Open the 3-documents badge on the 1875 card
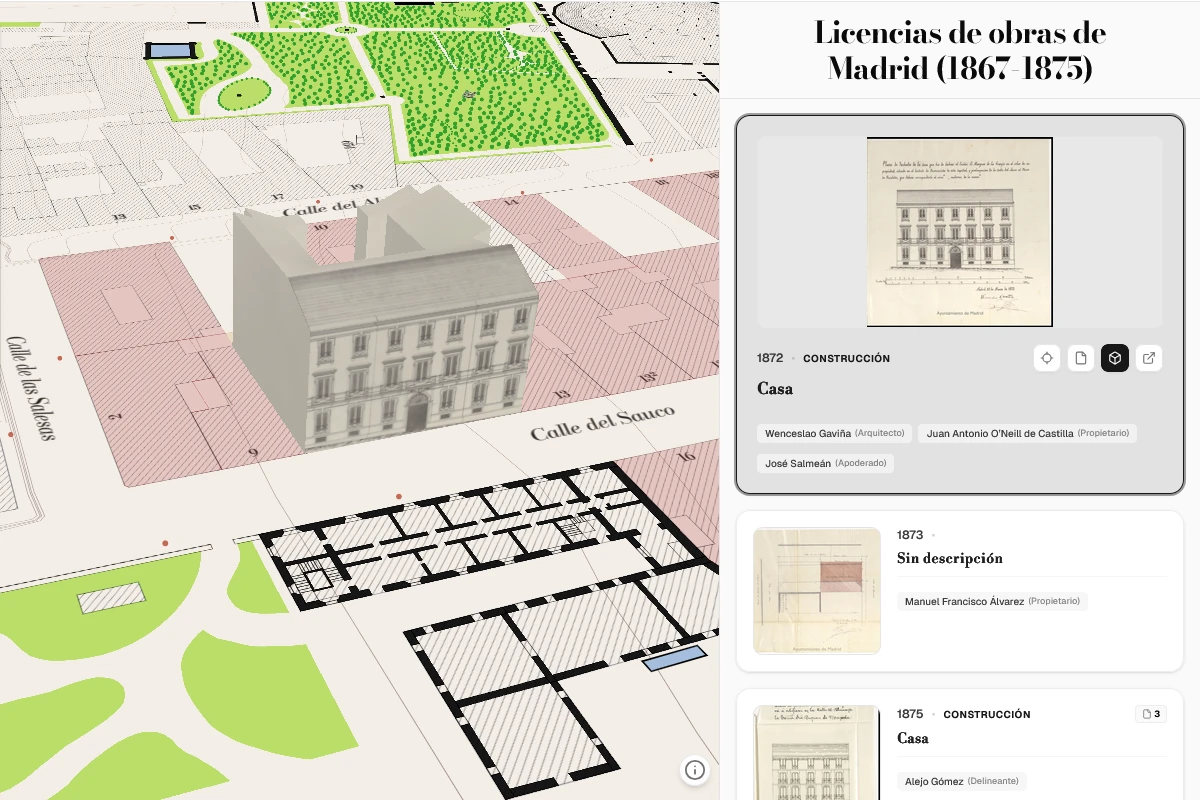Screen dimensions: 1200x800 1151,714
